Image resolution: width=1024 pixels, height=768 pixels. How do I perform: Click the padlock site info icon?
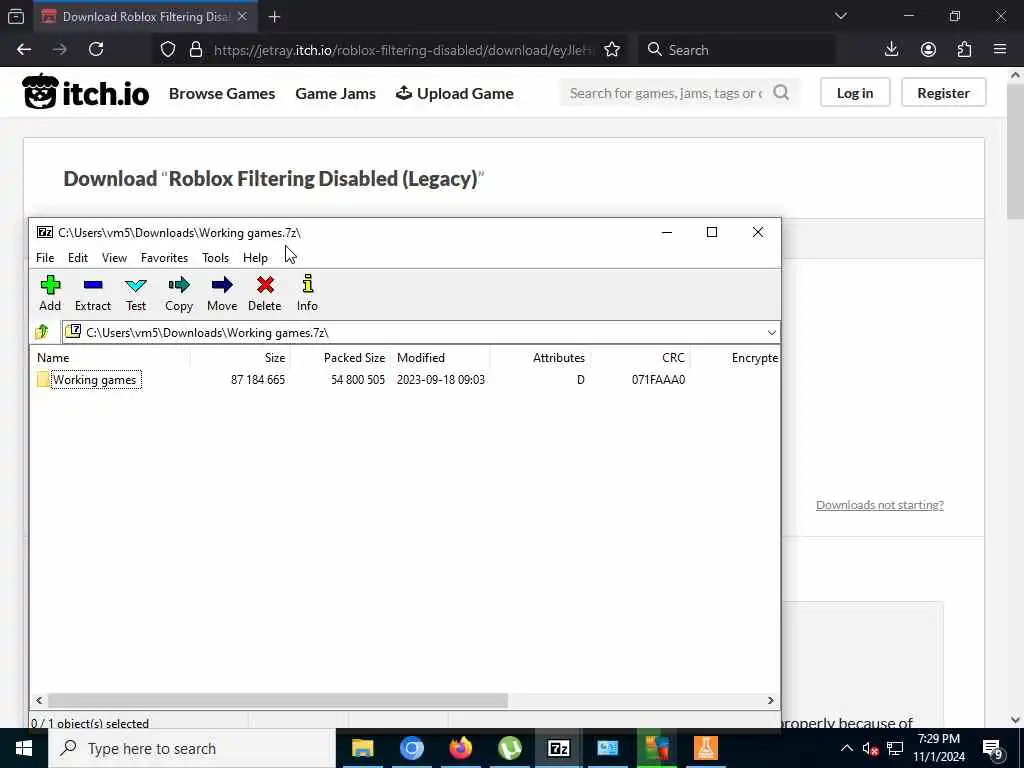[x=196, y=50]
